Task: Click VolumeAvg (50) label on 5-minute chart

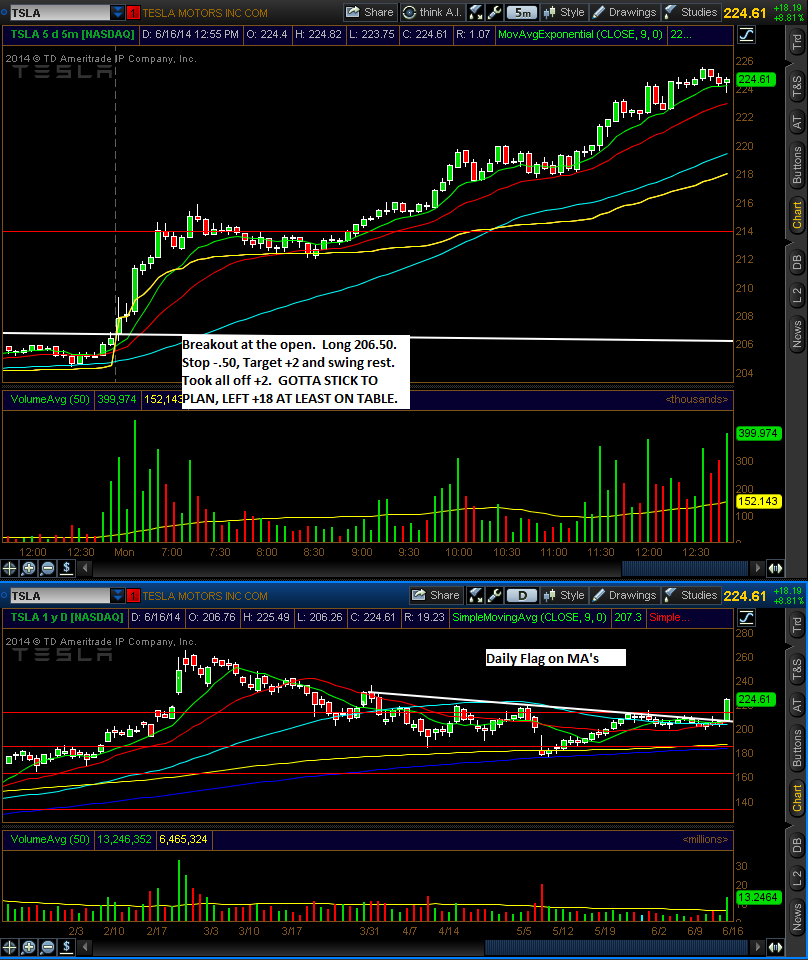Action: [50, 399]
